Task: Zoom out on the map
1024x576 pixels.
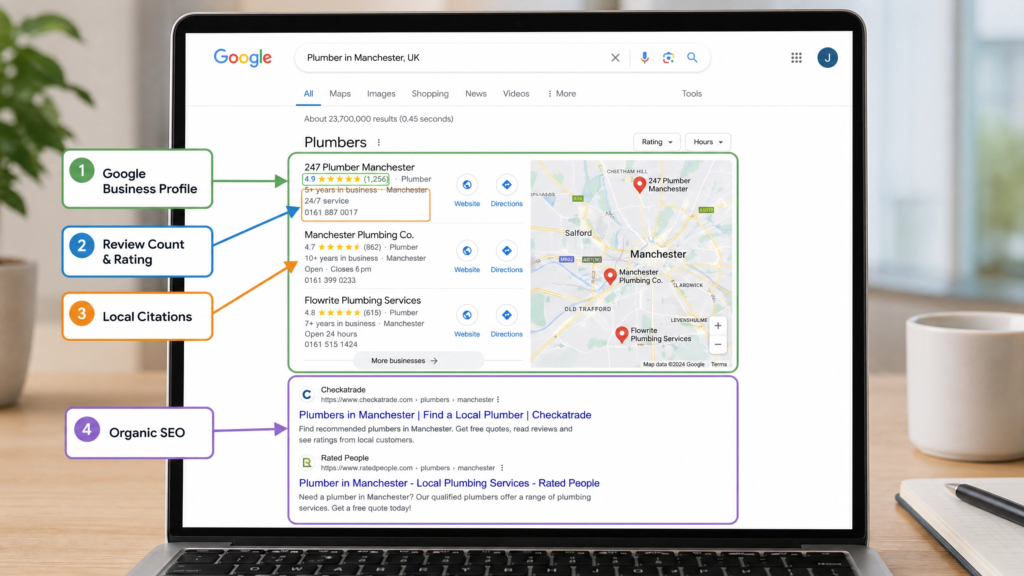Action: [x=718, y=344]
